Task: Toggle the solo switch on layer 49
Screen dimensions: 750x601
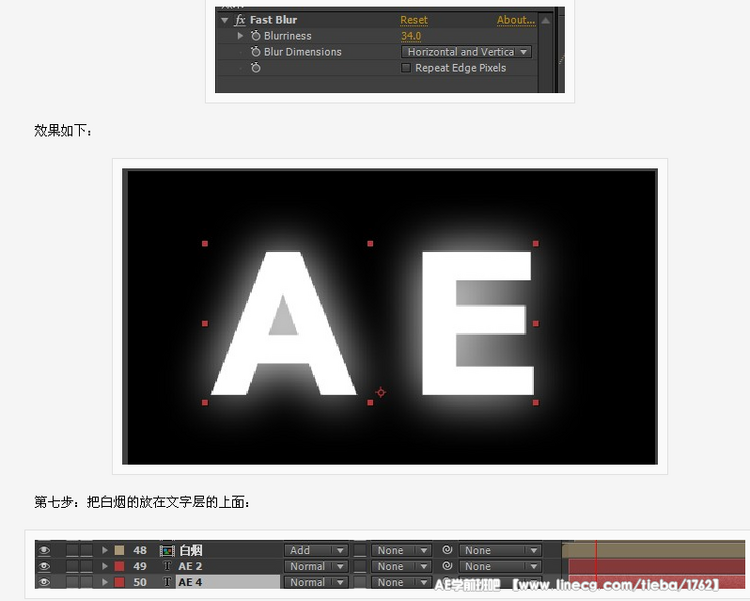Action: 72,567
